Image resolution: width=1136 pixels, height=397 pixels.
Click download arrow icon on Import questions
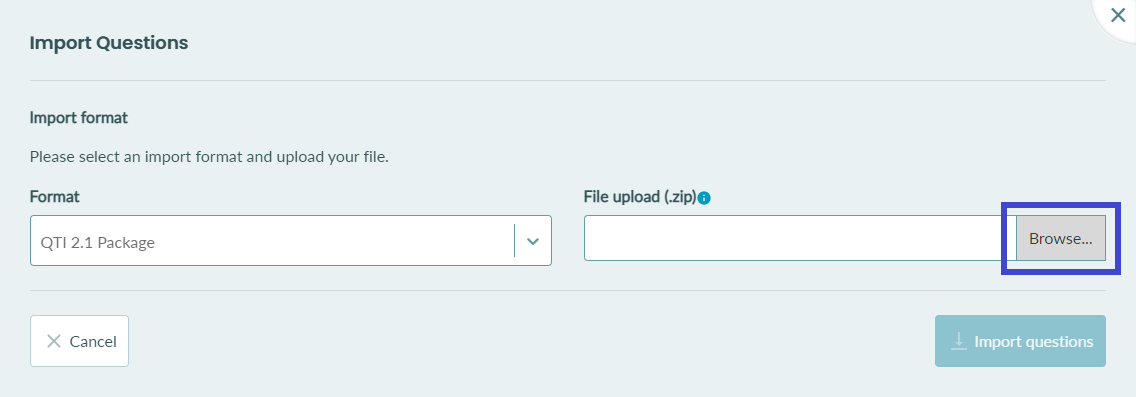[x=958, y=340]
